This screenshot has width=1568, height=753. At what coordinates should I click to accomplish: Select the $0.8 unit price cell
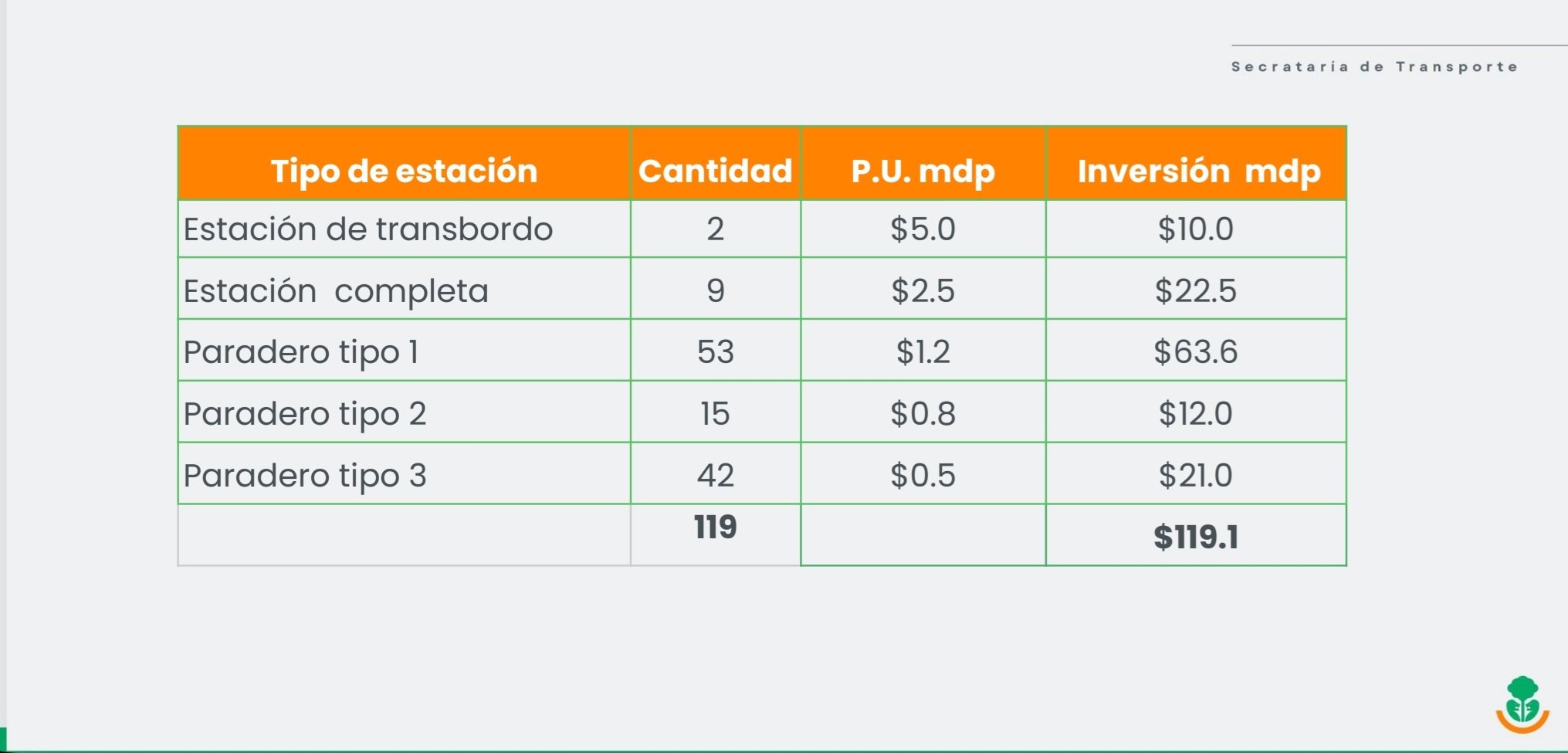pos(923,414)
